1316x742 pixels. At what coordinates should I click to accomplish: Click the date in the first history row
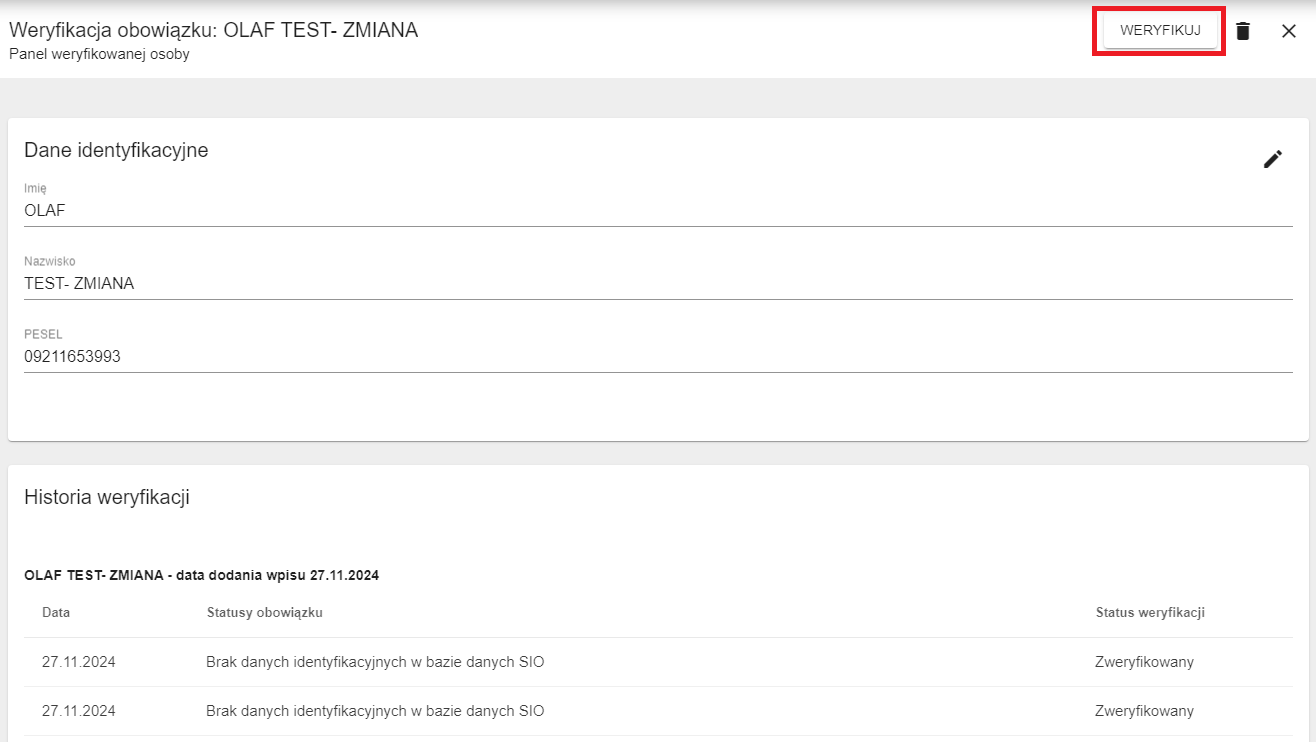point(79,662)
